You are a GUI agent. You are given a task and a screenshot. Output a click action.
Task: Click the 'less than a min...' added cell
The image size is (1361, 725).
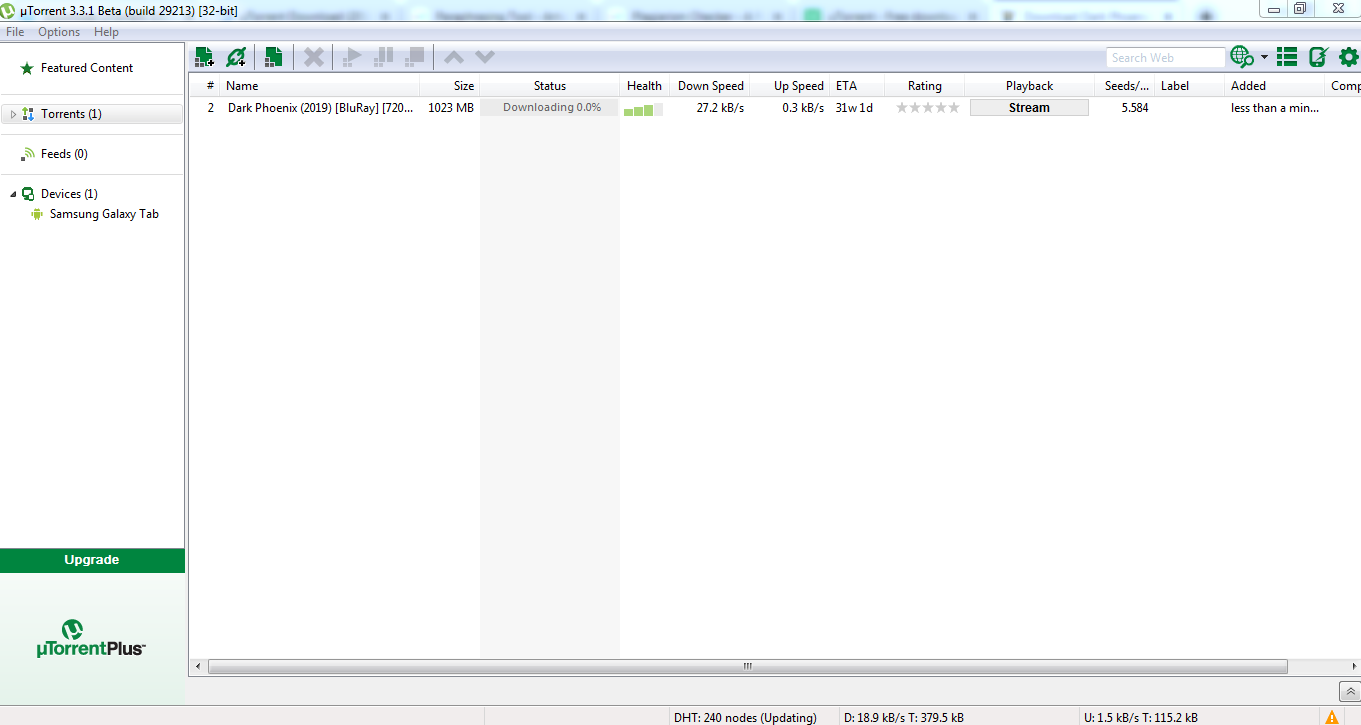click(1275, 108)
